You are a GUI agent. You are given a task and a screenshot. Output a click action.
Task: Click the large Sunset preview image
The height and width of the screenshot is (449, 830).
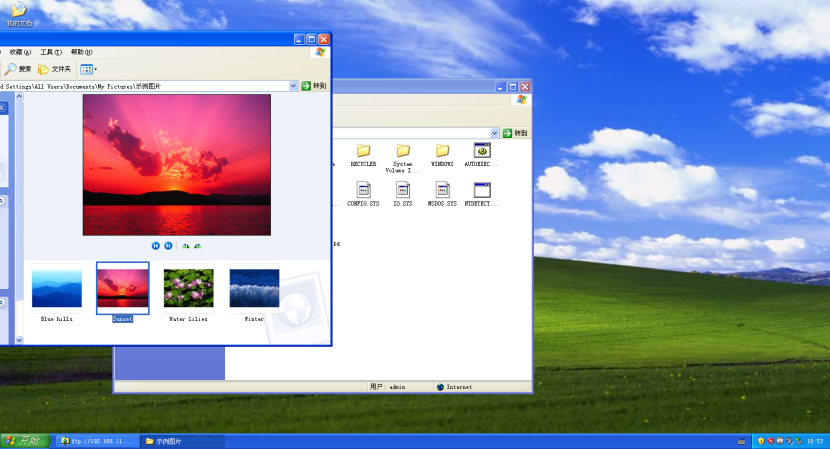(177, 165)
